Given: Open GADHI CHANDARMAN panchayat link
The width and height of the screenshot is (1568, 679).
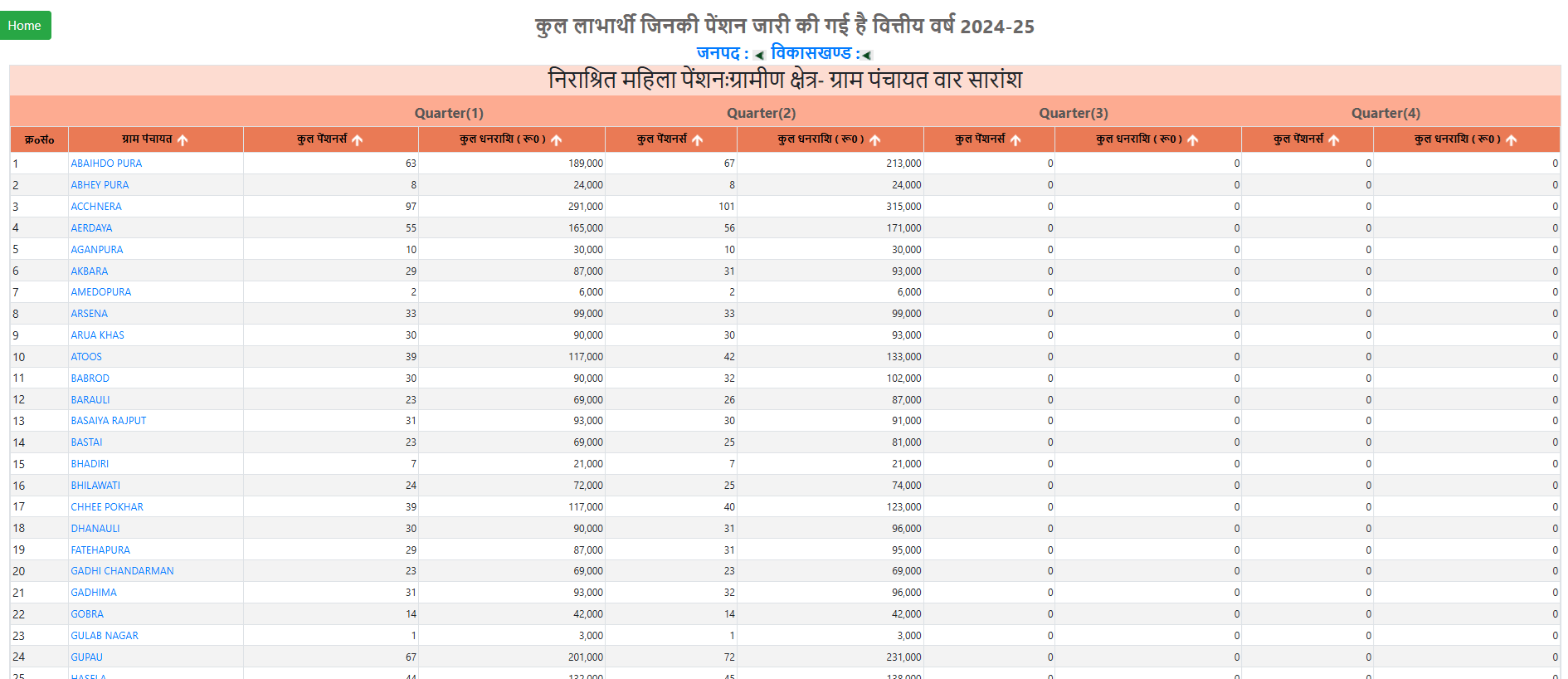Looking at the screenshot, I should pyautogui.click(x=123, y=571).
